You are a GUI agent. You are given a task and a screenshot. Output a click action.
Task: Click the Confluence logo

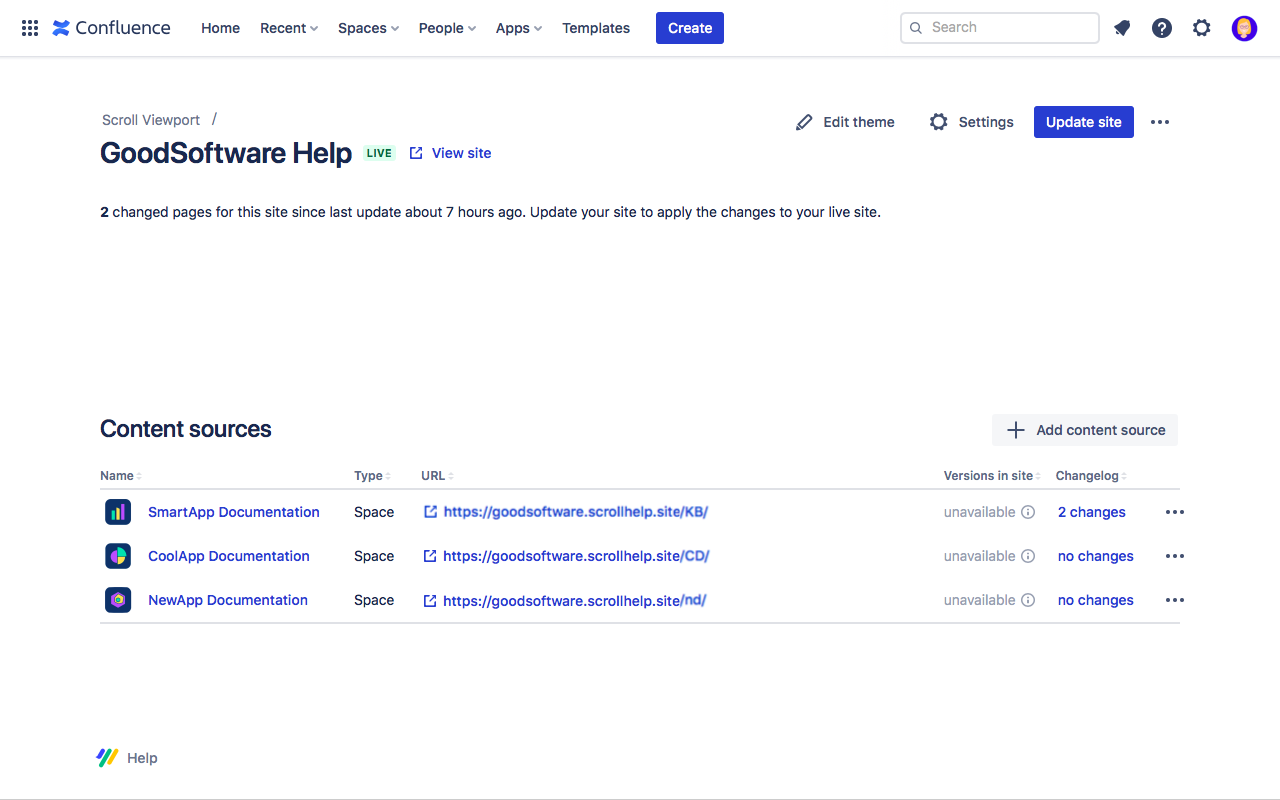tap(111, 28)
